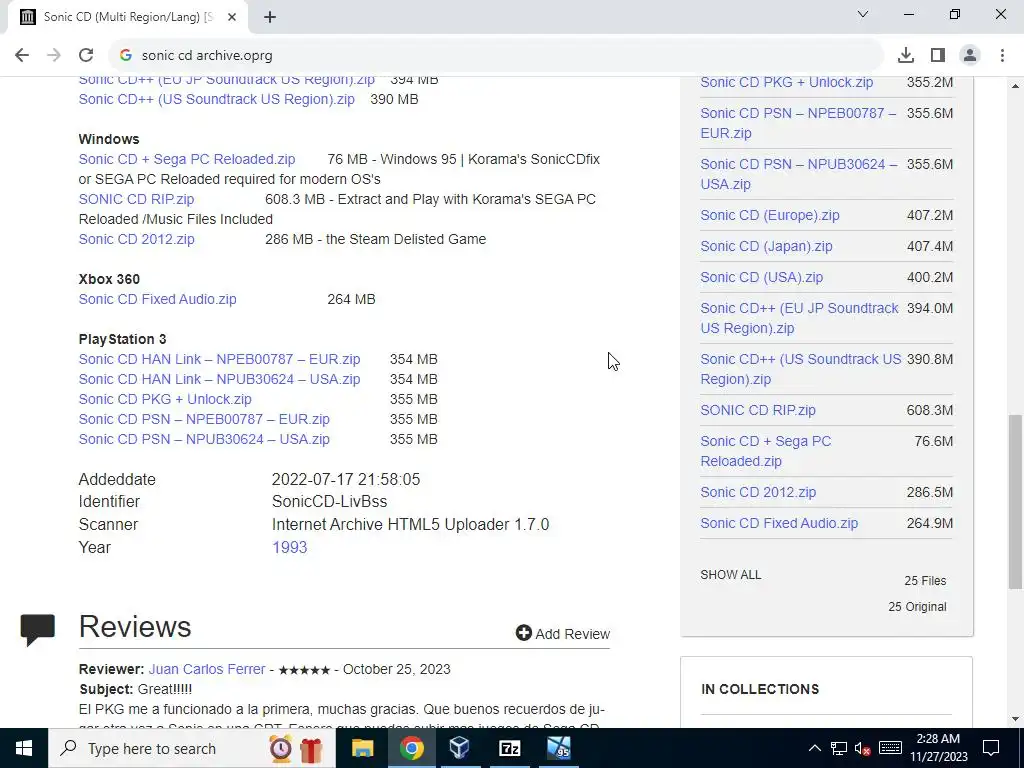The image size is (1024, 768).
Task: Click the browser forward arrow
Action: pos(54,55)
